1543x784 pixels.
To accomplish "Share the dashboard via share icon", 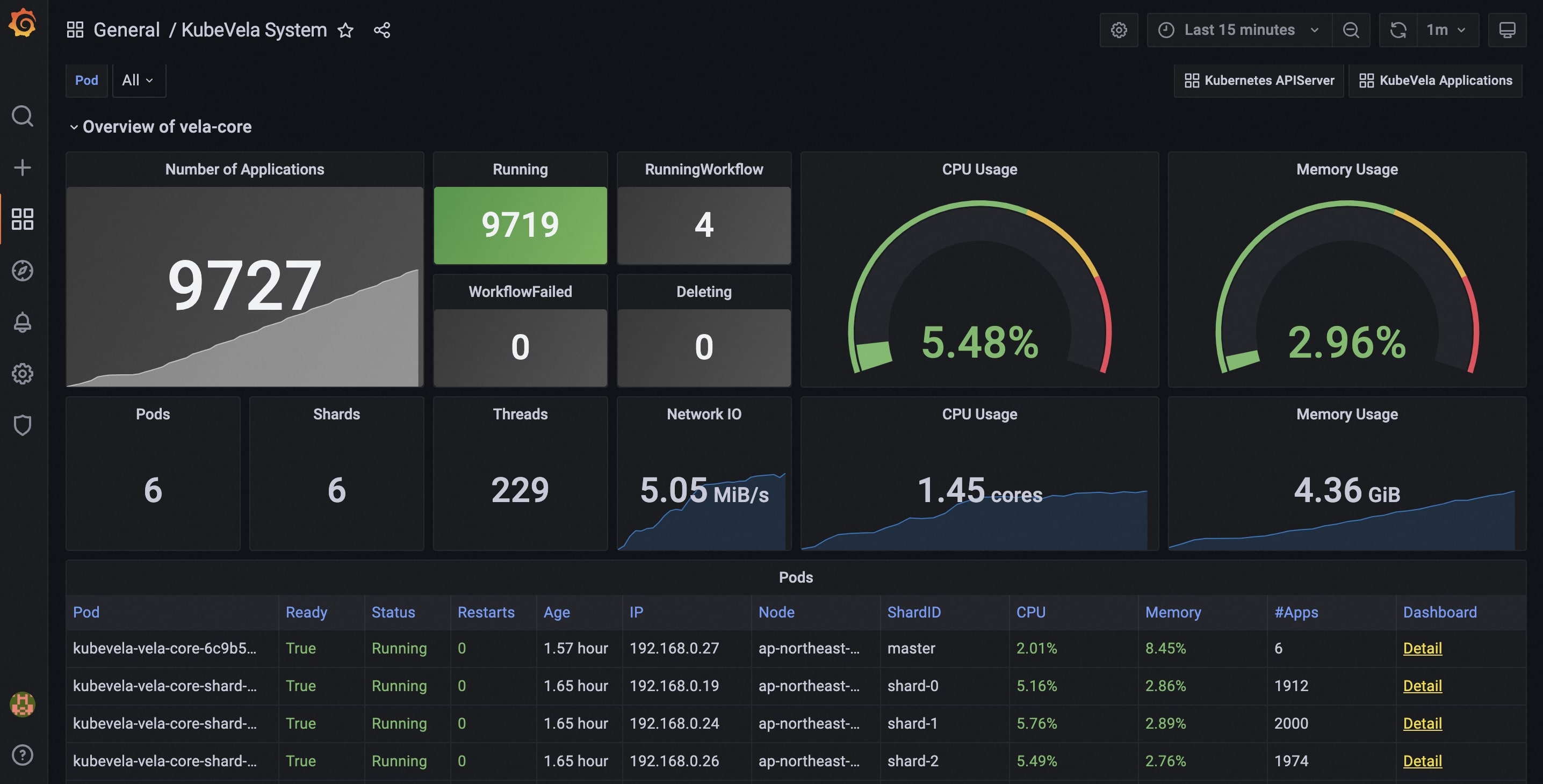I will 381,30.
